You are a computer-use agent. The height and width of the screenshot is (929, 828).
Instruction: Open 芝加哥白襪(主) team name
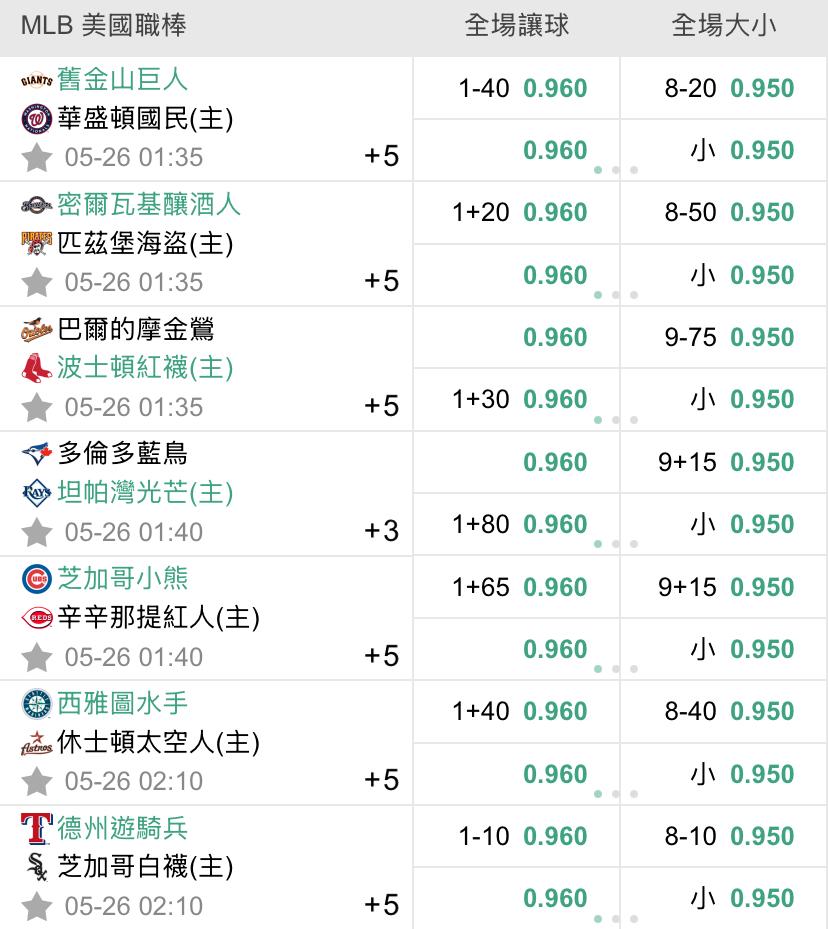click(145, 867)
